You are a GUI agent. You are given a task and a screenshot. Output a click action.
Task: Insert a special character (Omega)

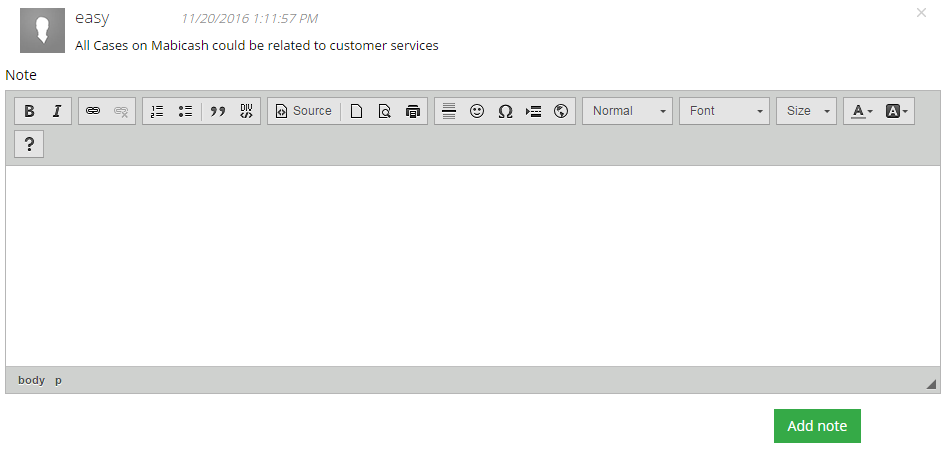[x=505, y=111]
